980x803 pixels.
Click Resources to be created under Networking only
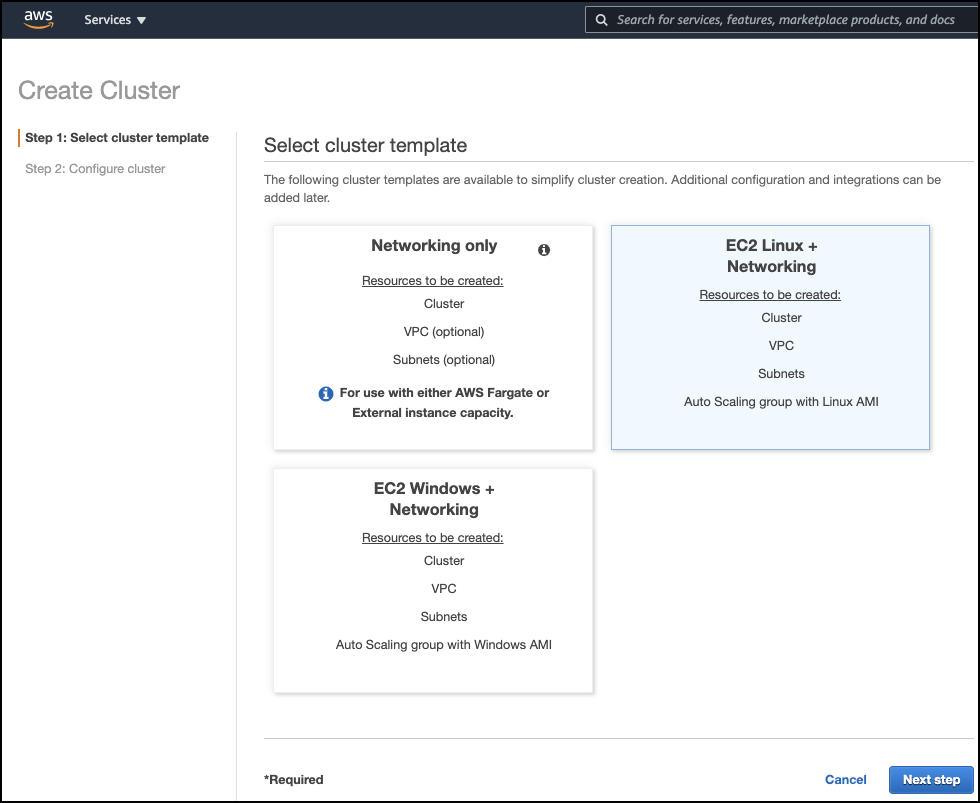(x=432, y=281)
